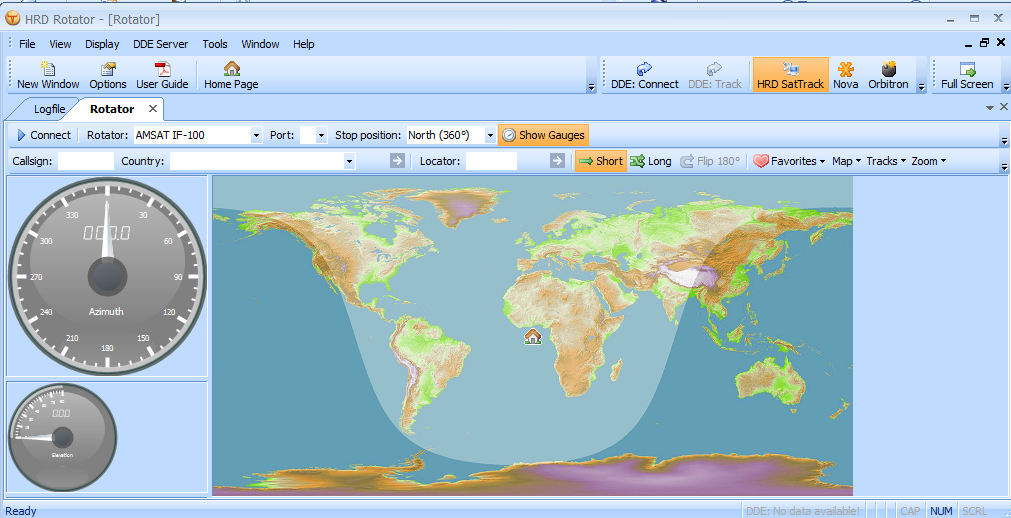This screenshot has width=1011, height=518.
Task: Go to the Home Page icon
Action: pyautogui.click(x=231, y=76)
